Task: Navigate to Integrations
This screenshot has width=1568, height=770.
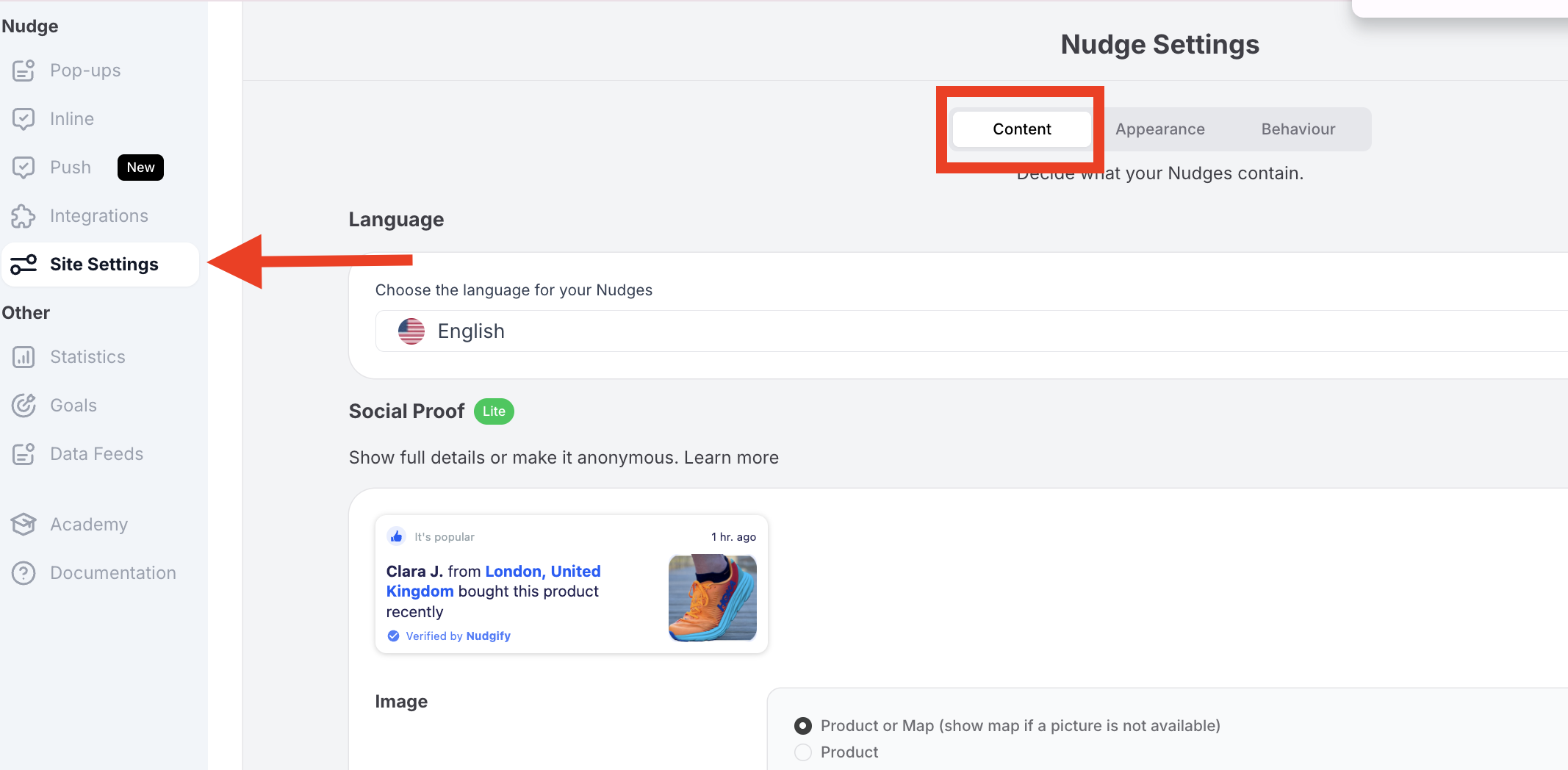Action: click(99, 216)
